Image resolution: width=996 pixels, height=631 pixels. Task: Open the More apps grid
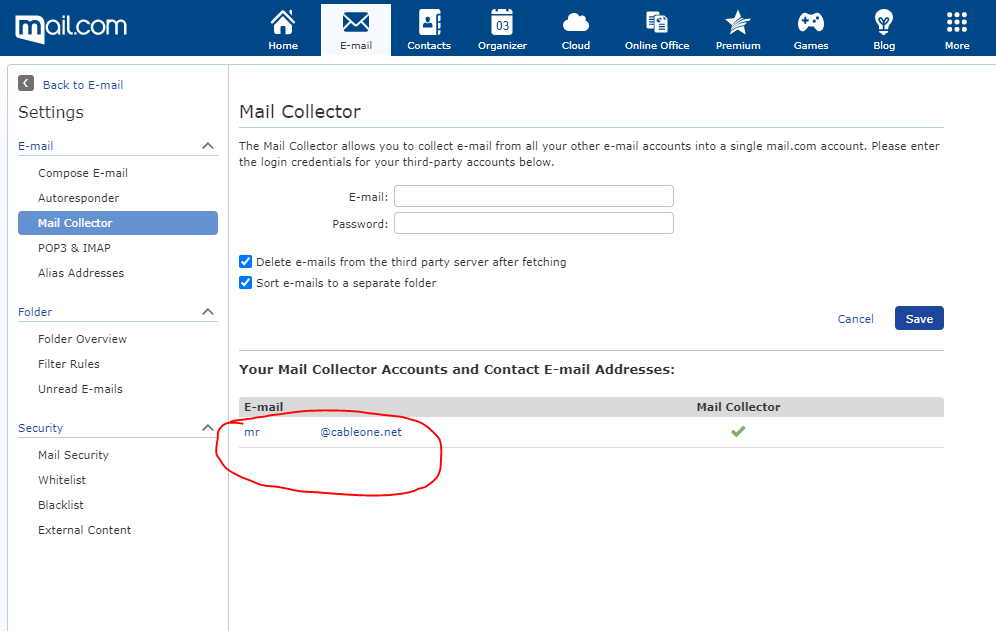957,30
